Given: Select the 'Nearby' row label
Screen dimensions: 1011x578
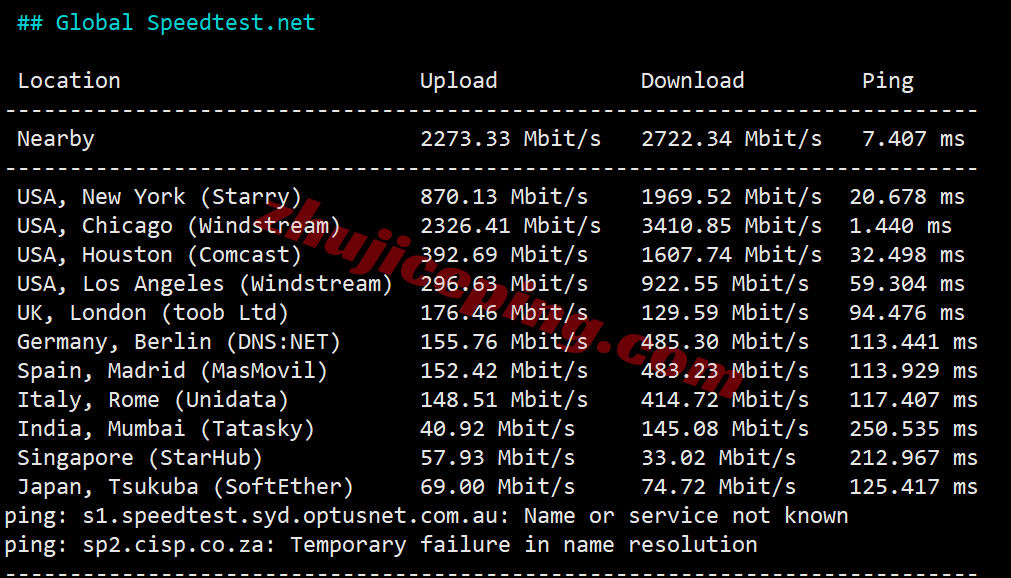Looking at the screenshot, I should point(56,139).
